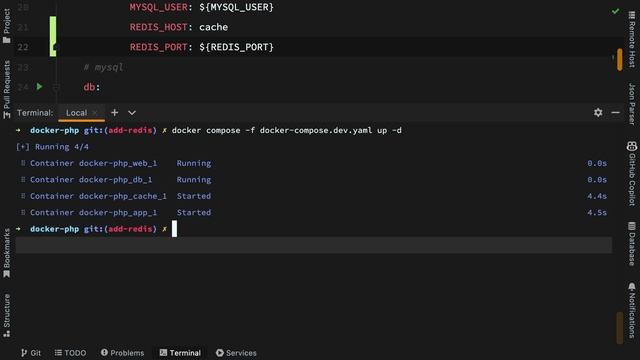The height and width of the screenshot is (360, 640).
Task: Click the docker compose command text
Action: coord(287,130)
